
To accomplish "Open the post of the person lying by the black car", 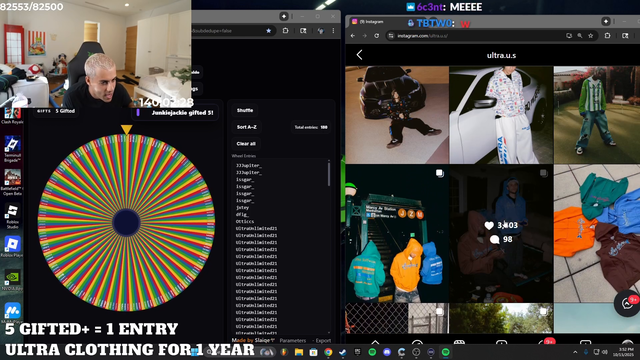I will click(397, 115).
